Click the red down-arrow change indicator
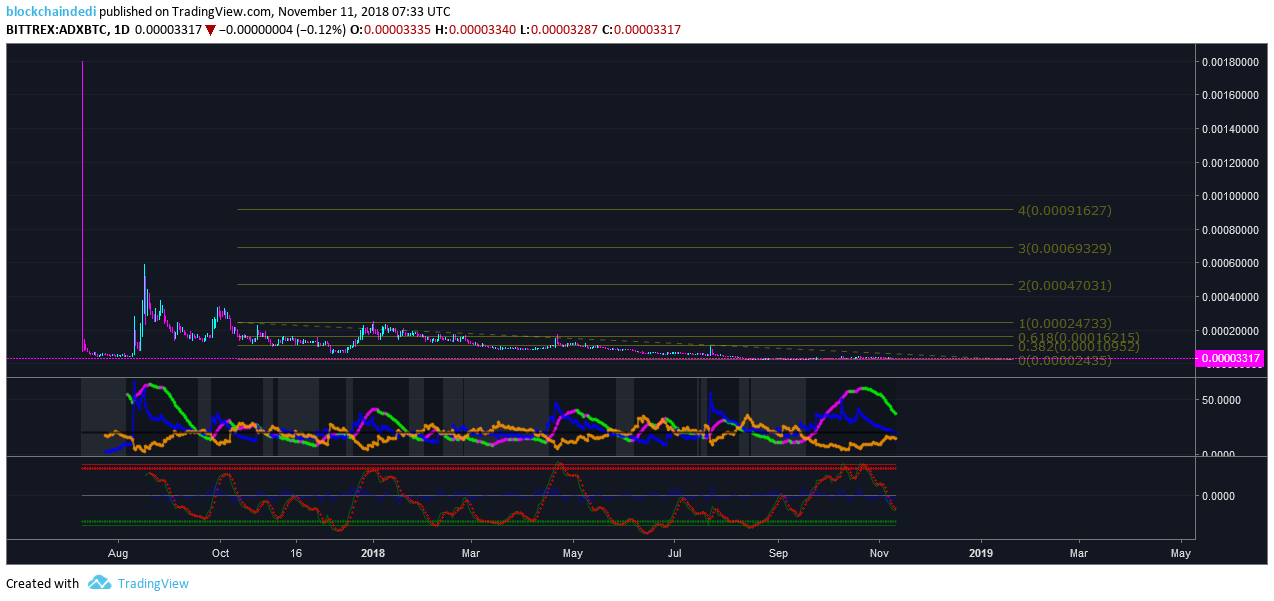 click(x=210, y=30)
